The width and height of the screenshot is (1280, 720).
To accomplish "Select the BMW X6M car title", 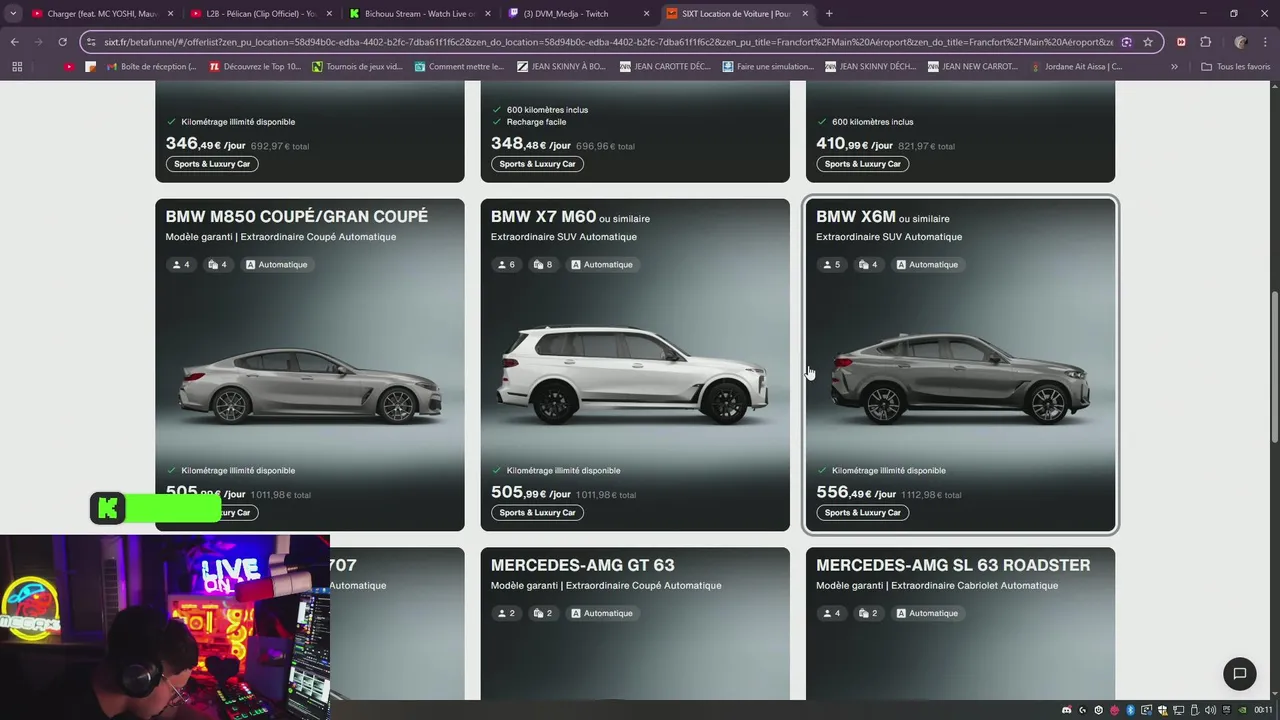I will pos(856,216).
